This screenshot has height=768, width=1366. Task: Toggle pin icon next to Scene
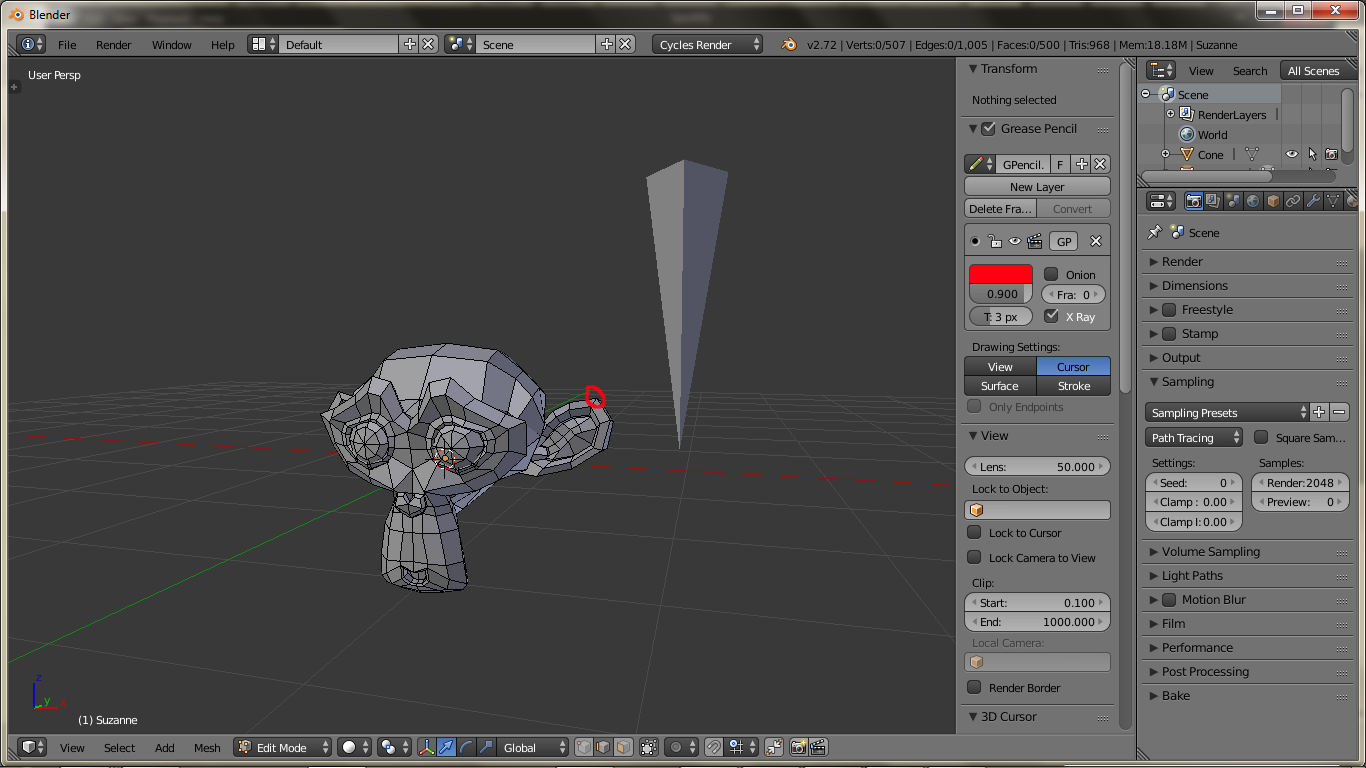(x=1155, y=232)
